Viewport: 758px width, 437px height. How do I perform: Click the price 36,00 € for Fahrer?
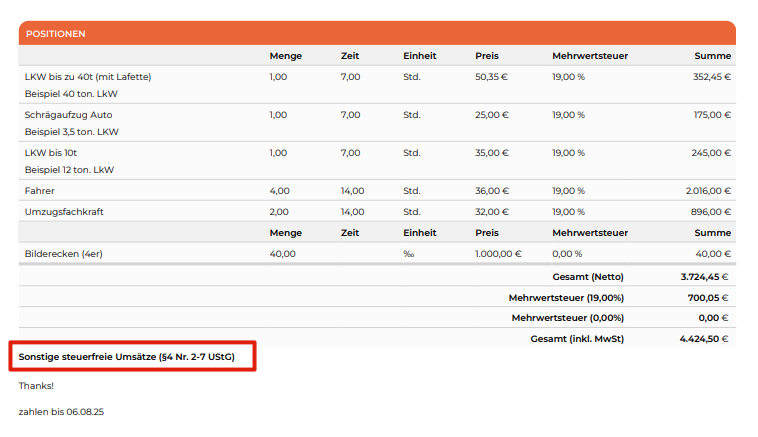[x=492, y=191]
